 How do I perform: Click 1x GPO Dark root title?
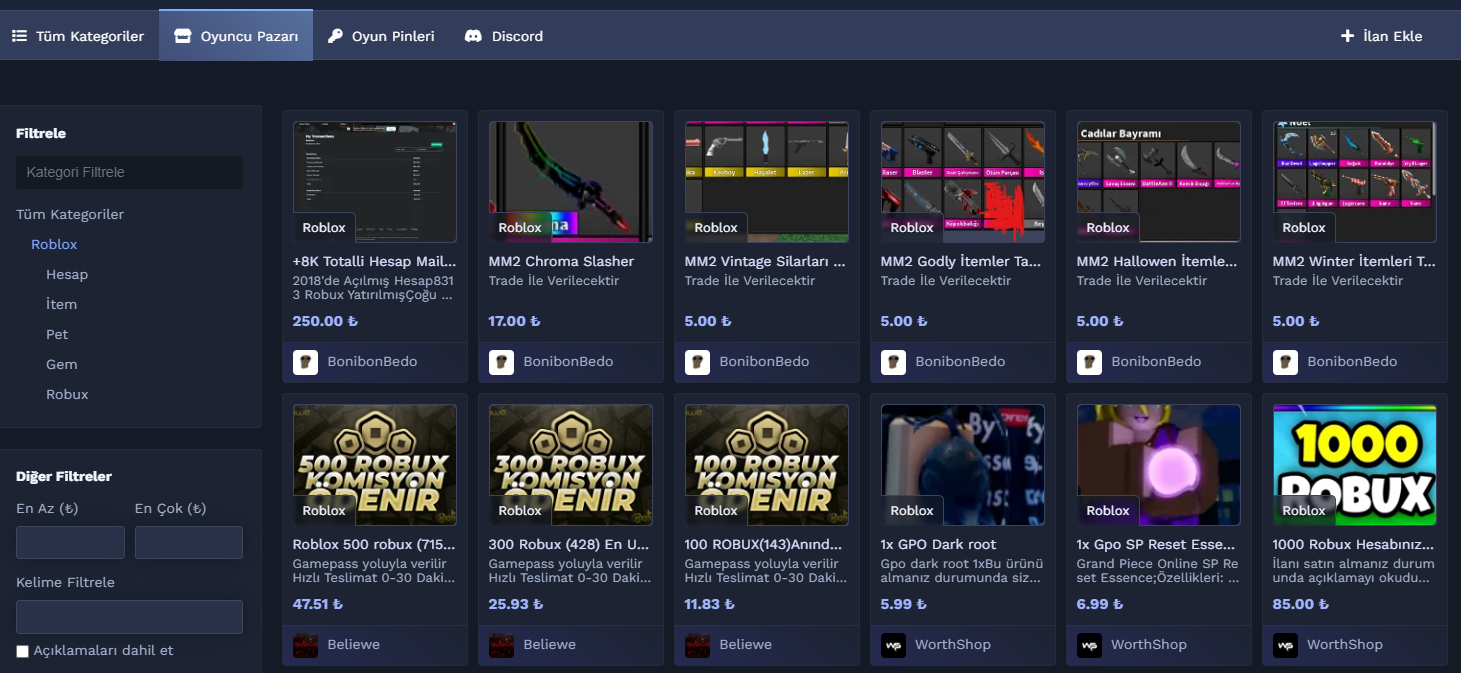pyautogui.click(x=939, y=544)
